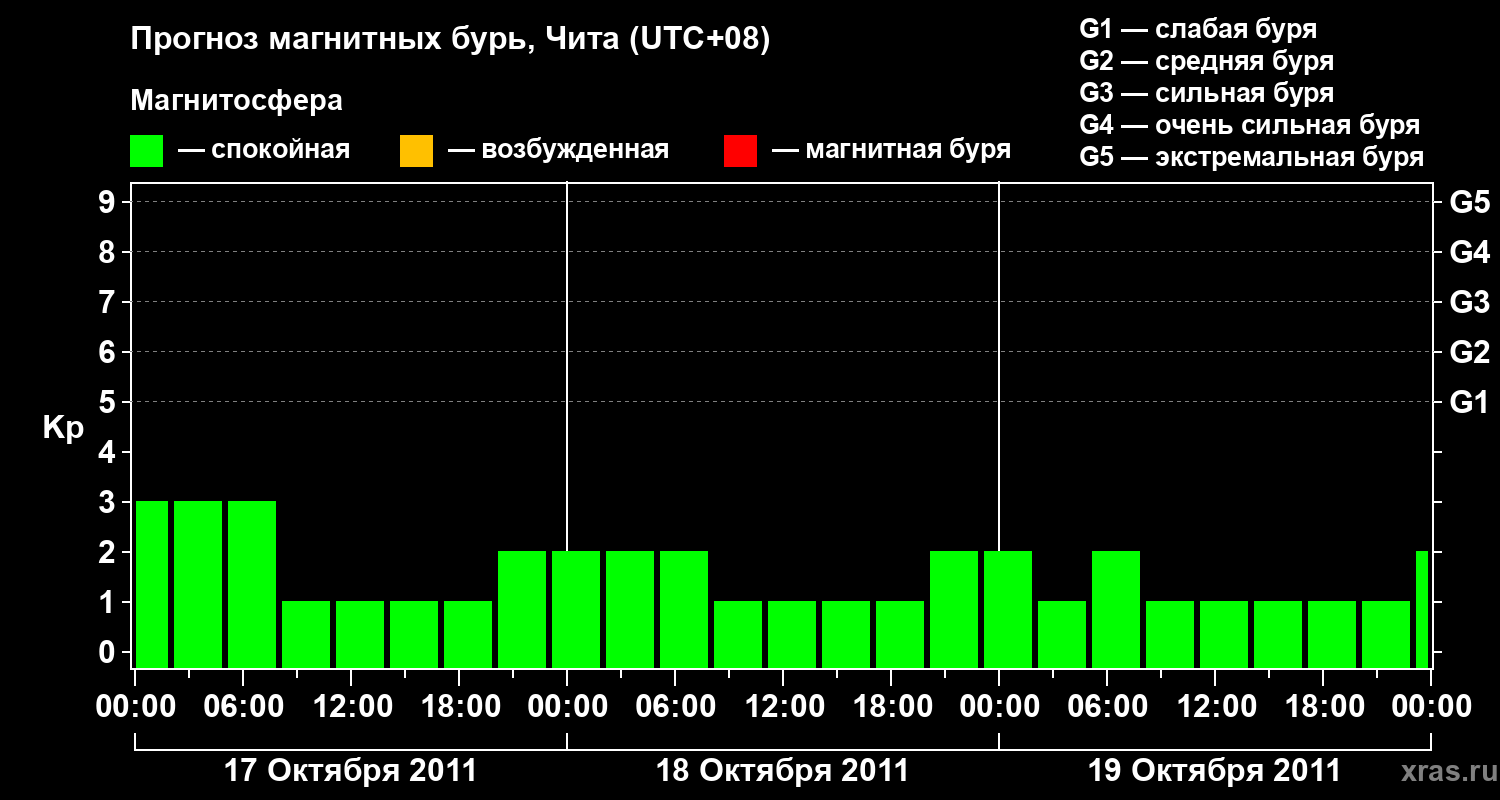Click the 06:00–09:00 Kp 3 bar, 17 Октября
The image size is (1500, 800).
coord(252,584)
